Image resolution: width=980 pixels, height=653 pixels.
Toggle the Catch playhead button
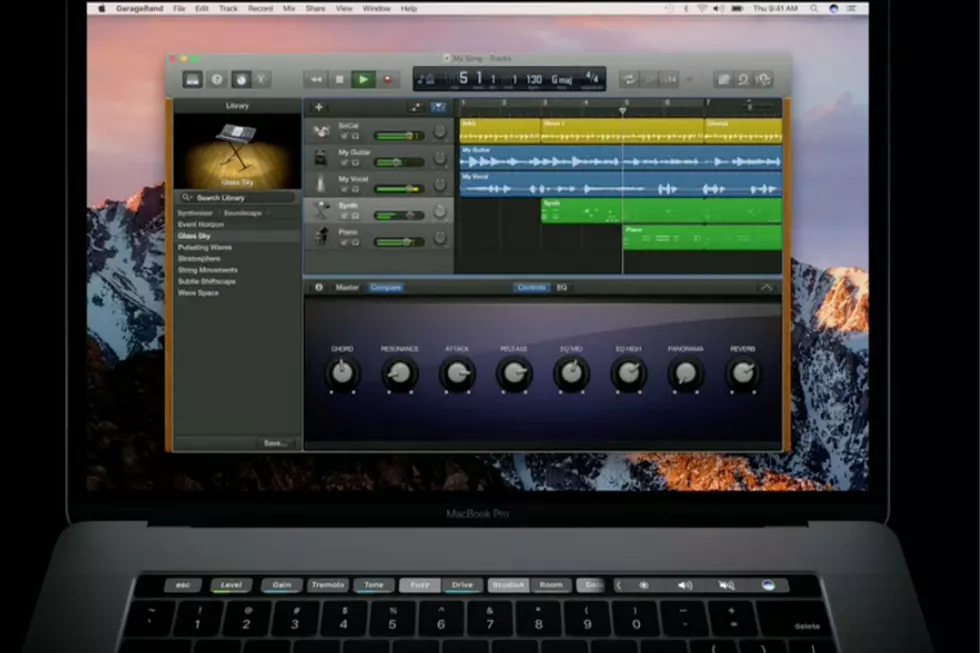[416, 107]
